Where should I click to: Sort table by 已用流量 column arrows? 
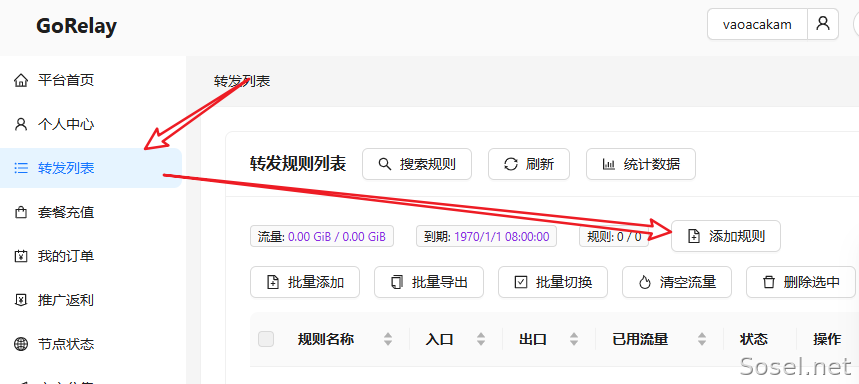pyautogui.click(x=701, y=339)
